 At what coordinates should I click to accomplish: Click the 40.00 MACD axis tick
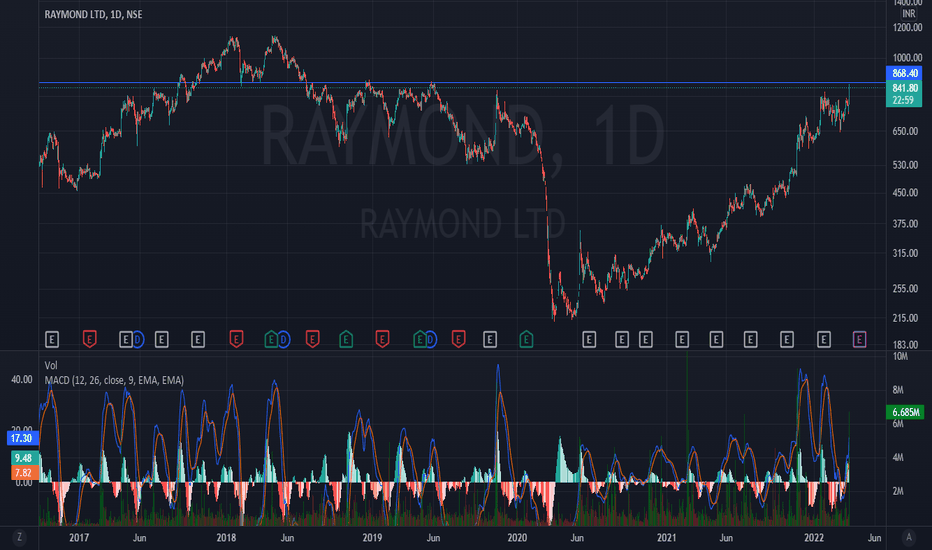[22, 379]
